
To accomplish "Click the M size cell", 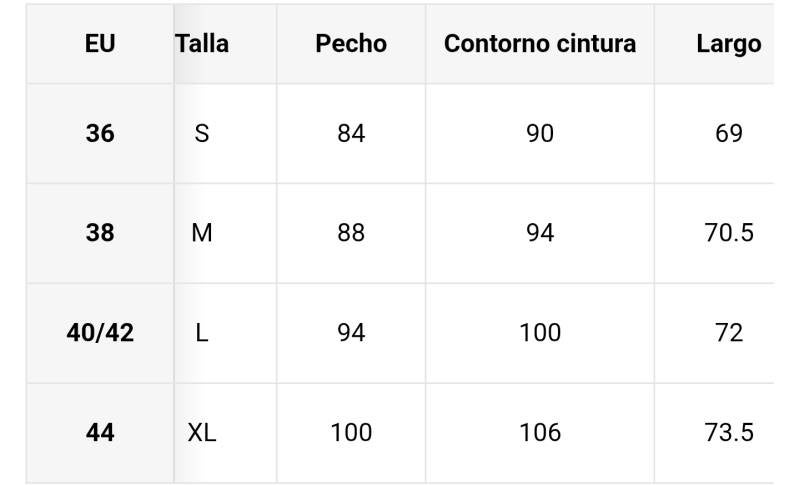I will point(202,233).
